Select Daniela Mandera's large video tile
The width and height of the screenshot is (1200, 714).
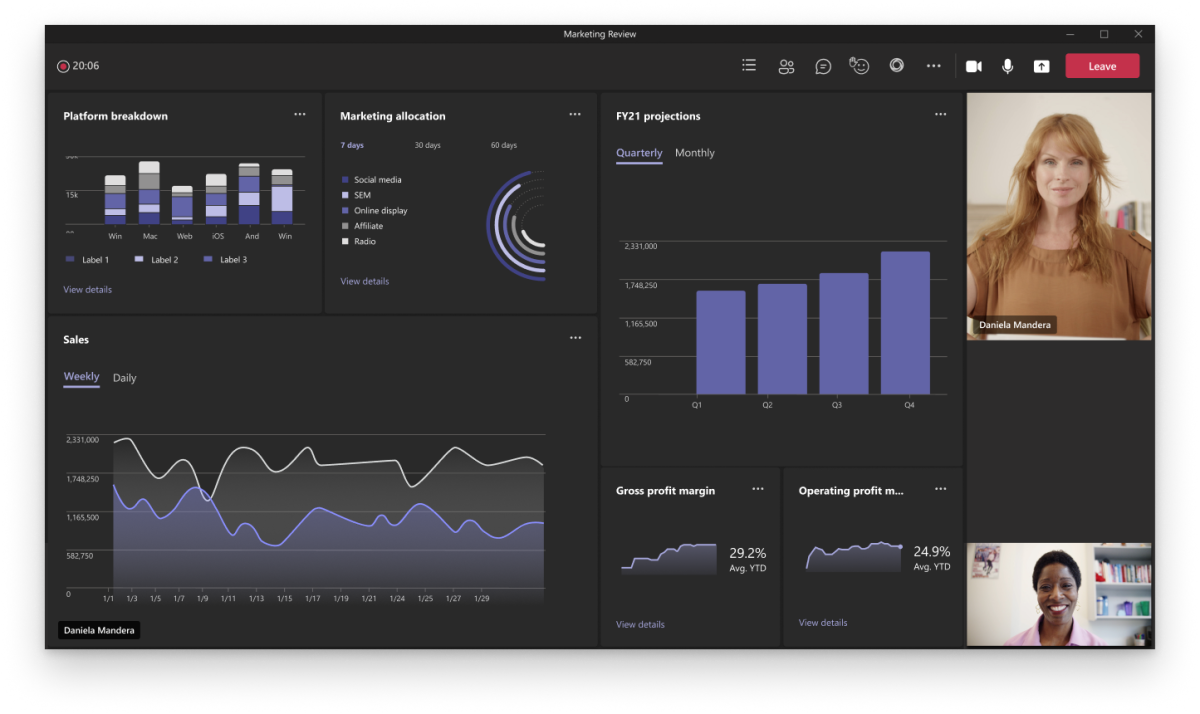[x=1059, y=216]
